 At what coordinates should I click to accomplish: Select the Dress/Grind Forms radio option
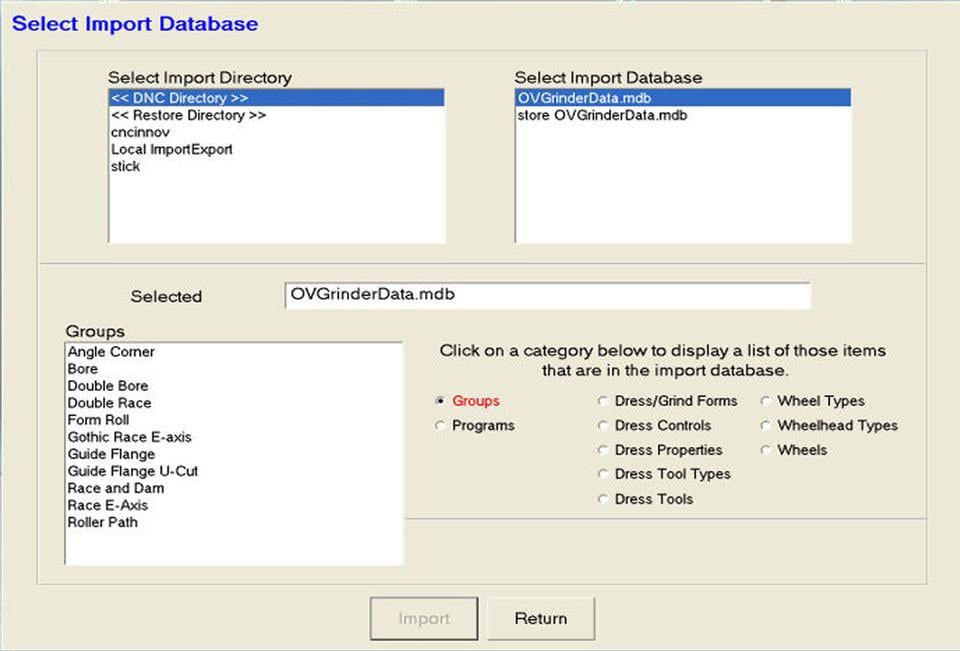pyautogui.click(x=603, y=401)
